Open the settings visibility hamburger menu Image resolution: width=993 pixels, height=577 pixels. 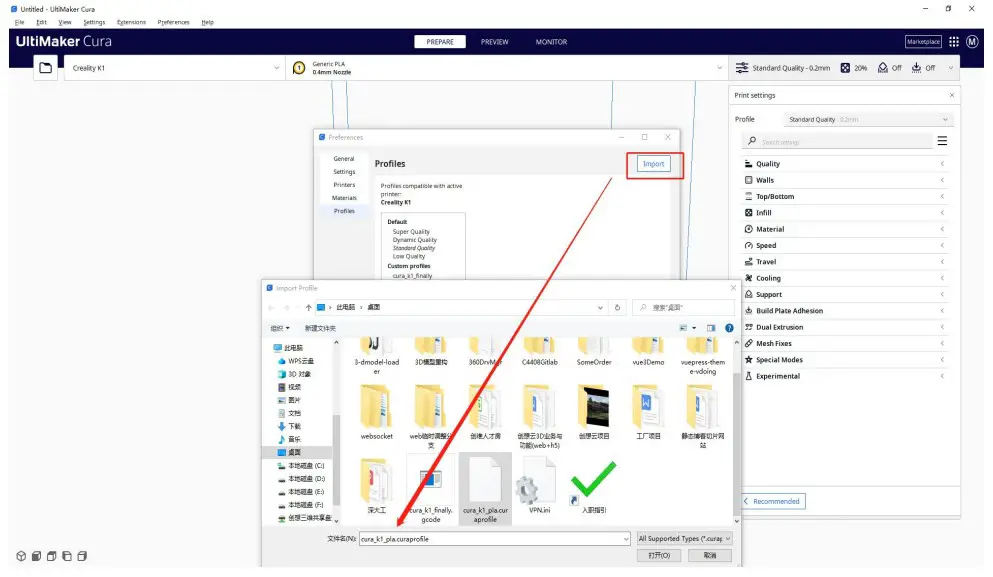tap(942, 142)
